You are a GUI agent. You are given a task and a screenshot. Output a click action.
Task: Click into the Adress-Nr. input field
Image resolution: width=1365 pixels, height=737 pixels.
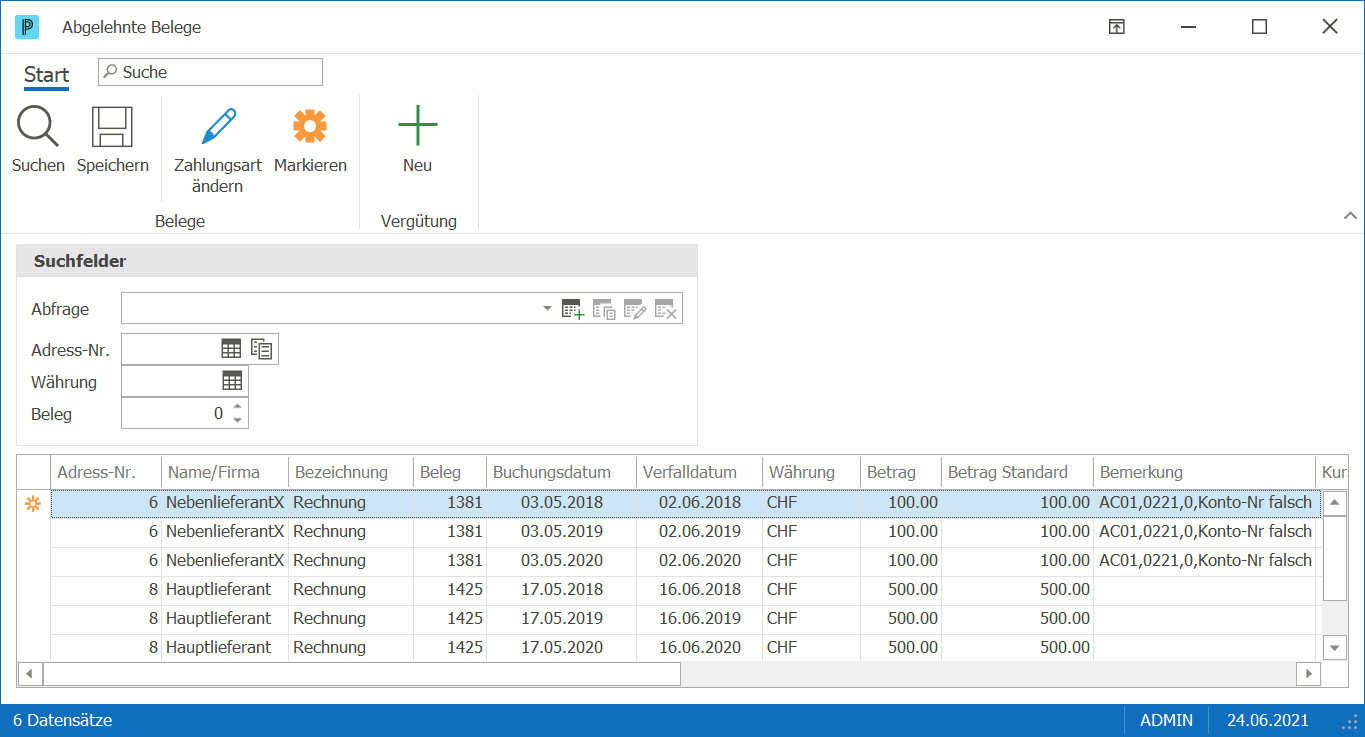pos(170,349)
